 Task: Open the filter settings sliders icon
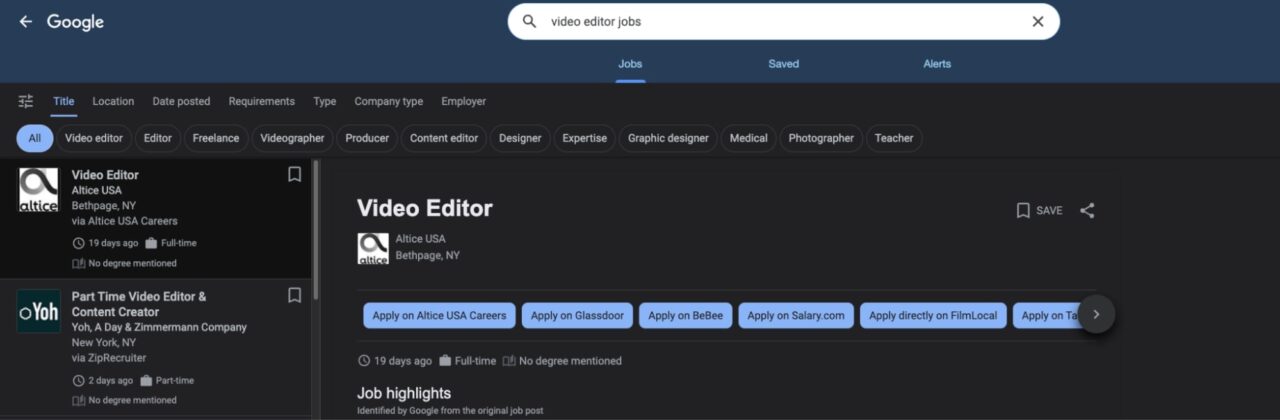(26, 101)
